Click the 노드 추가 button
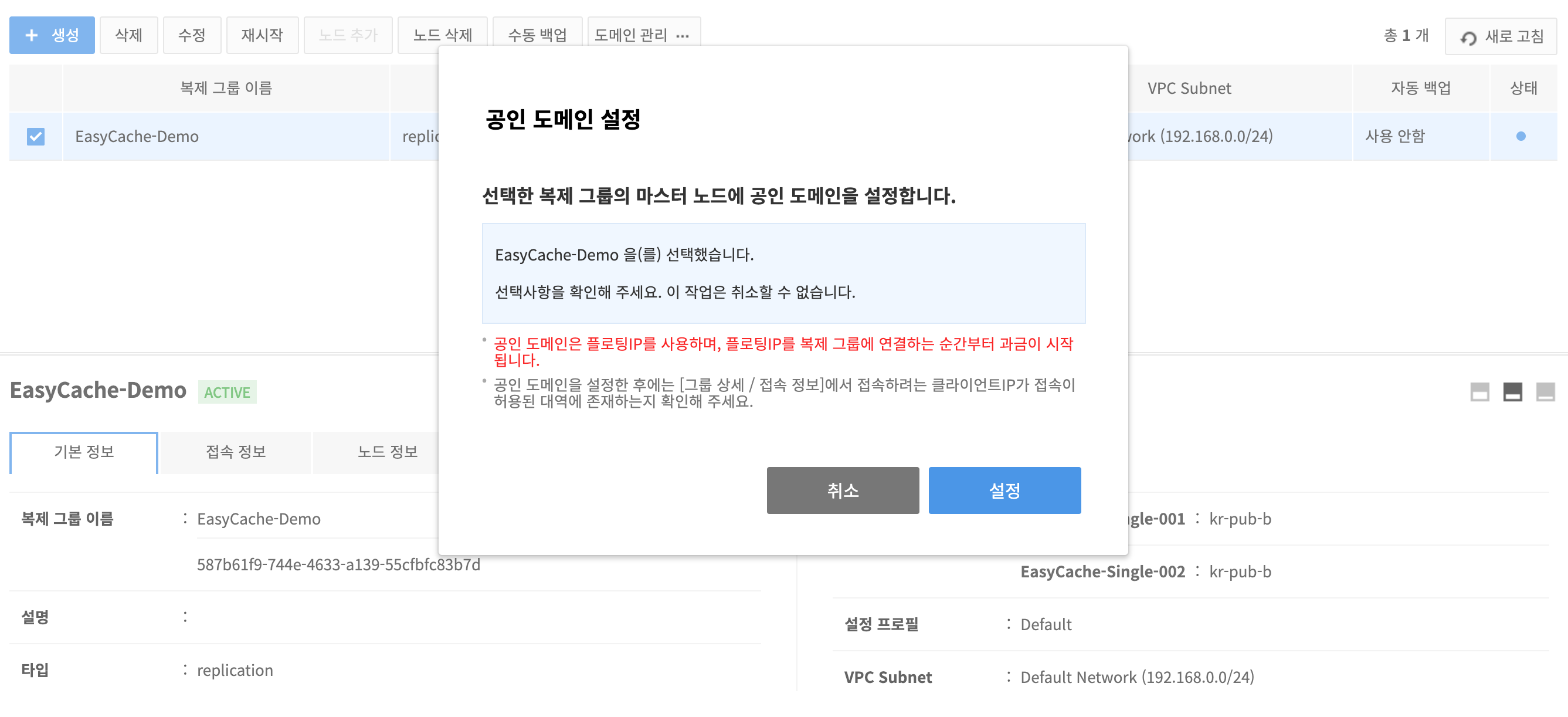Image resolution: width=1568 pixels, height=717 pixels. [x=348, y=35]
